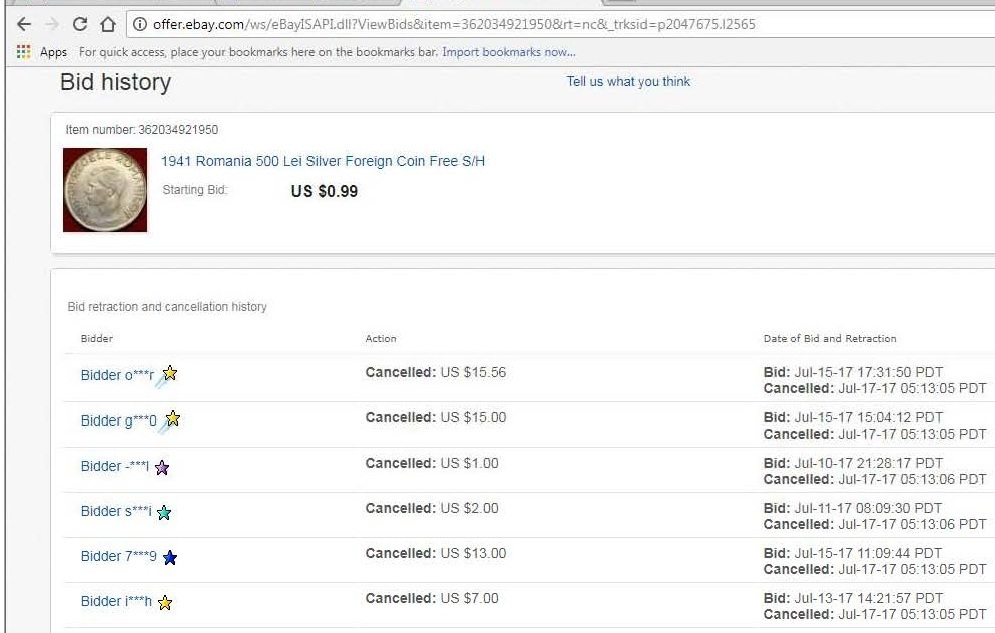995x633 pixels.
Task: Click teal star beside Bidder s***i
Action: tap(164, 512)
